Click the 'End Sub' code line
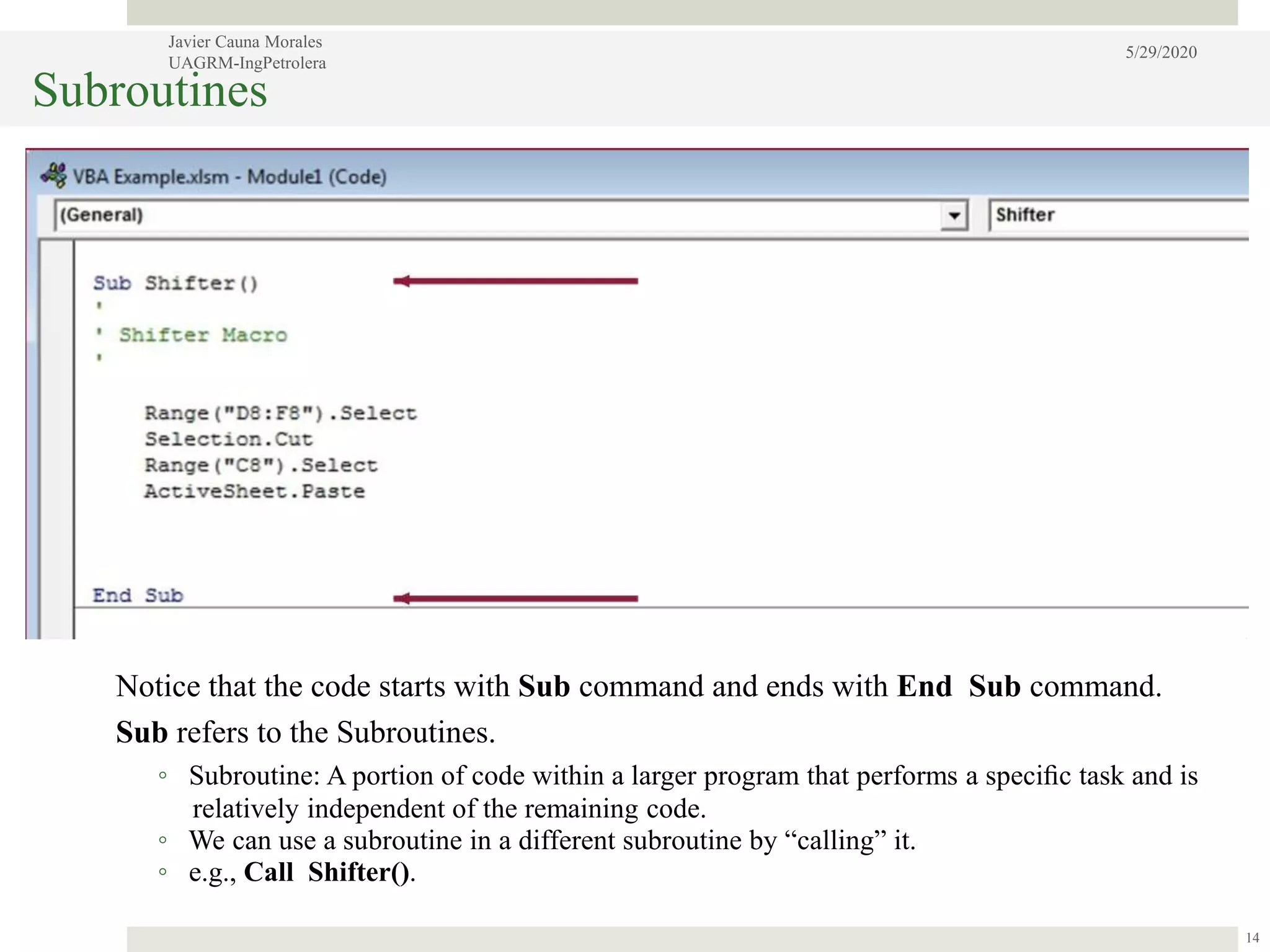 point(138,596)
